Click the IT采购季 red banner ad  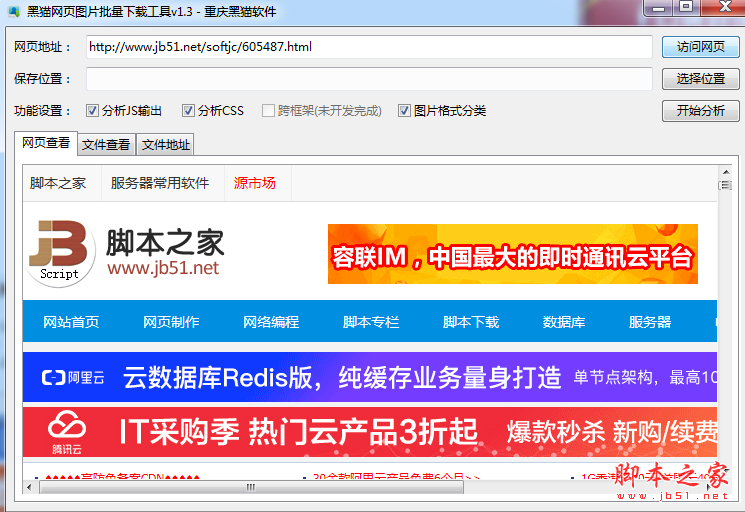point(370,432)
